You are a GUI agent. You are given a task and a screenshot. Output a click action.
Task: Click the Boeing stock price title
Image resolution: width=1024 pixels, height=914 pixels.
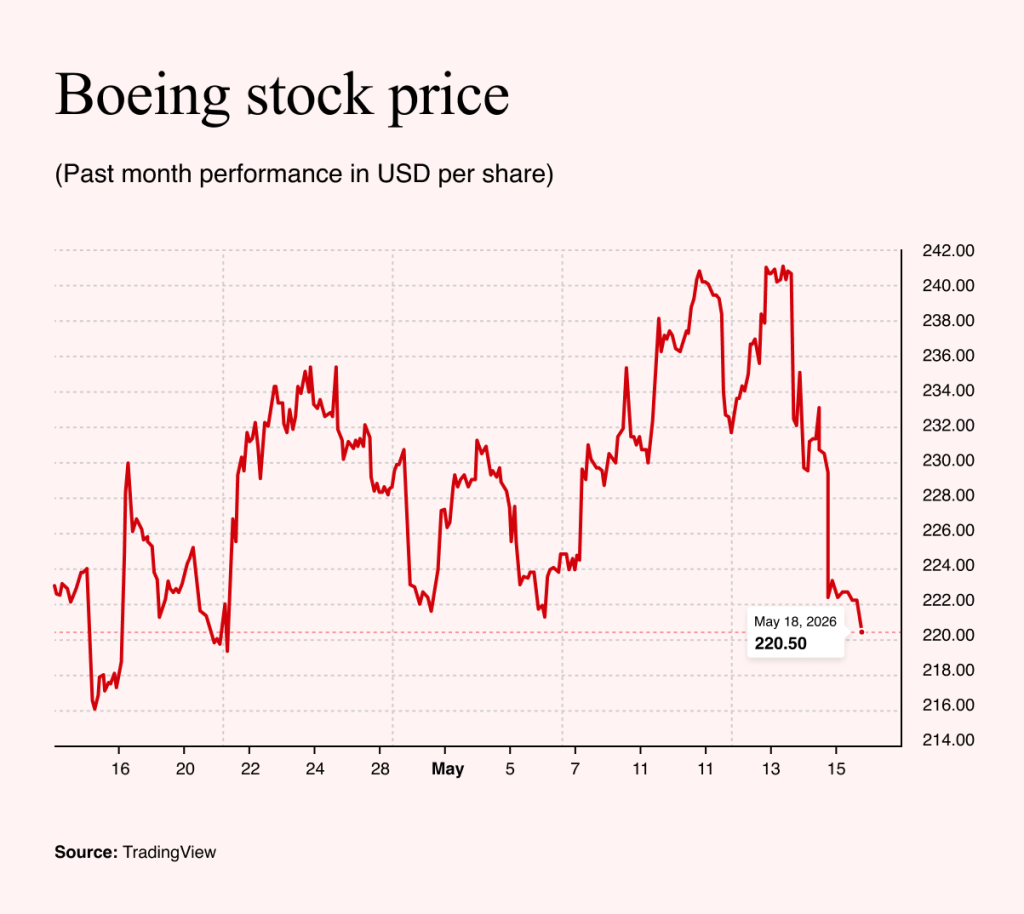[282, 95]
